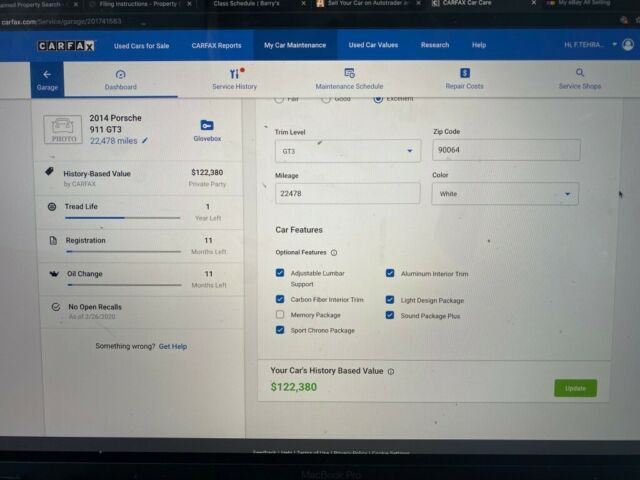Uncheck Adjustable Lumbar Support
Viewport: 640px width, 480px height.
(280, 273)
